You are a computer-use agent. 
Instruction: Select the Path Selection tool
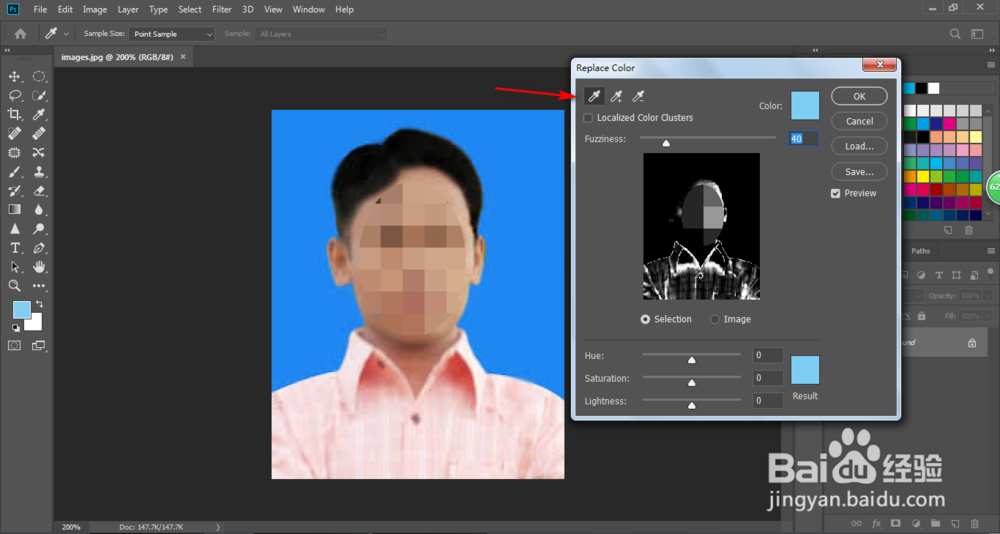[x=14, y=267]
